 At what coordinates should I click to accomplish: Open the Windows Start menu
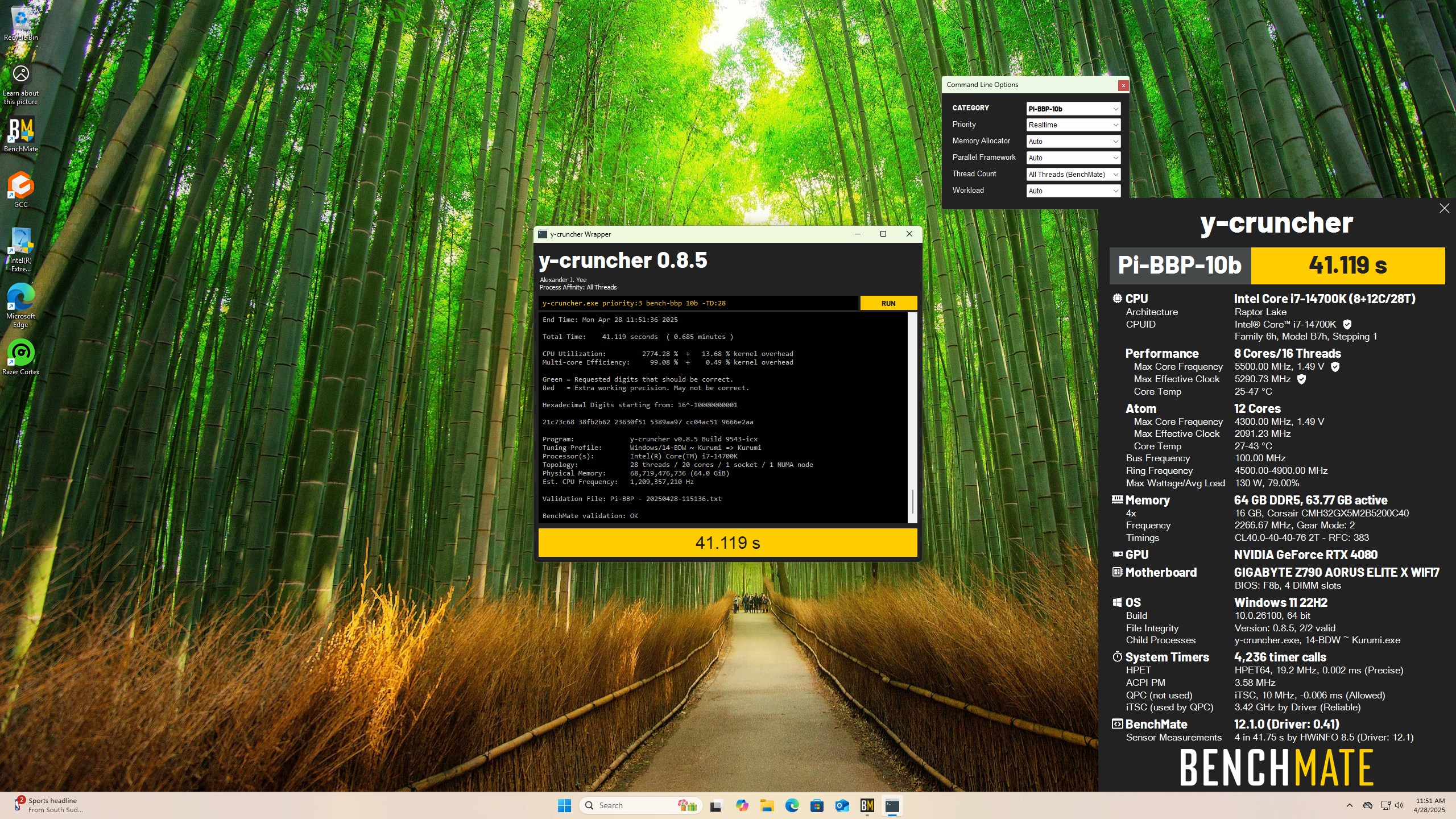tap(564, 805)
